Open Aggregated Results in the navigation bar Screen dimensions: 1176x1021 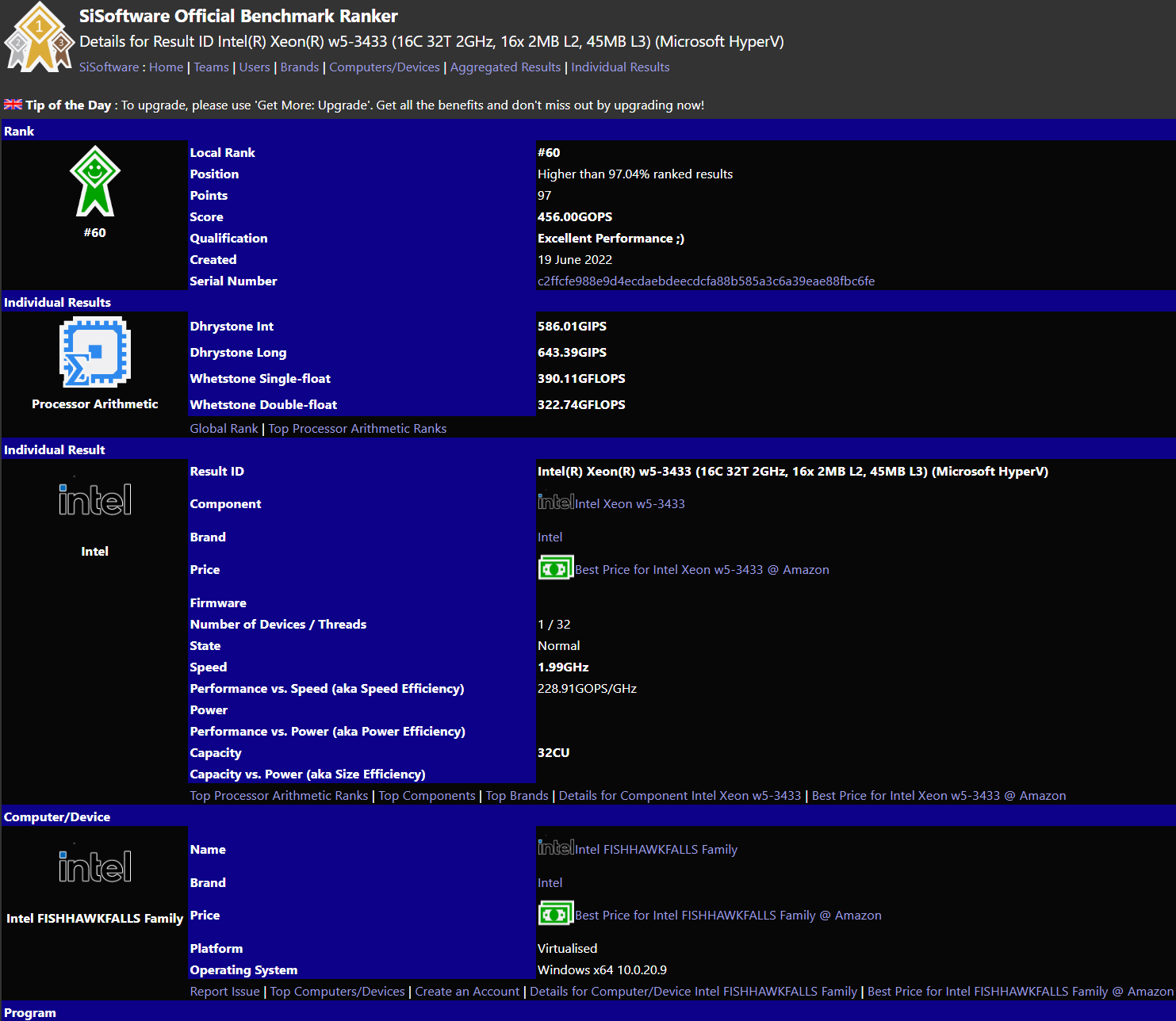505,67
